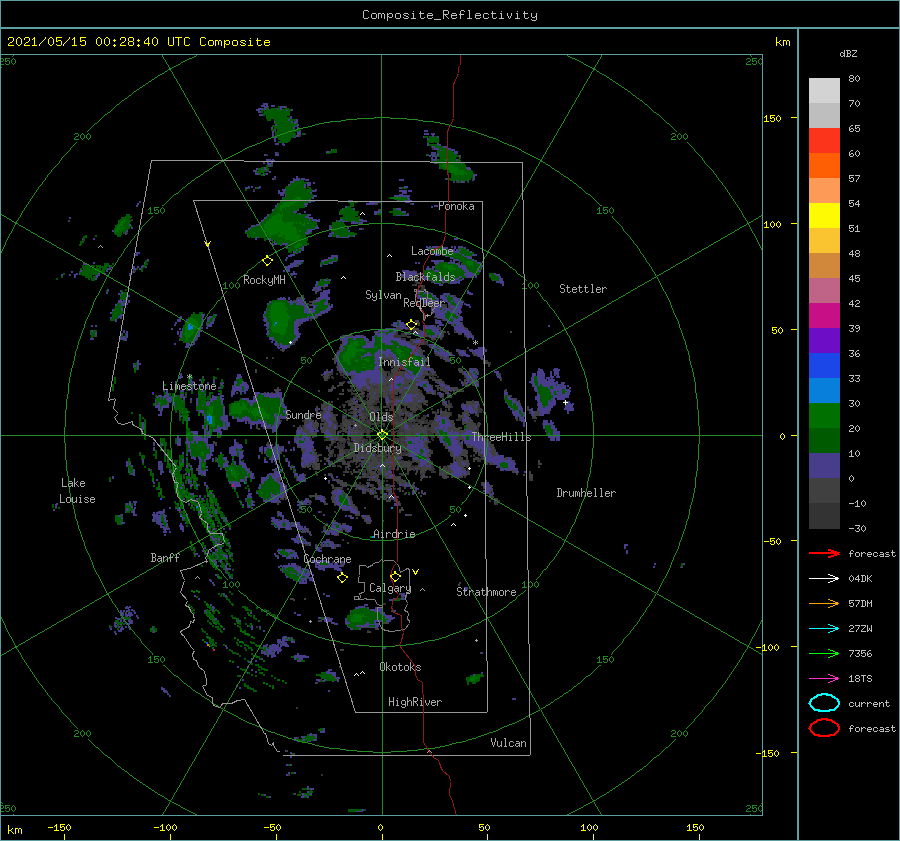Click the Innisfail label
This screenshot has width=900, height=841.
click(404, 362)
